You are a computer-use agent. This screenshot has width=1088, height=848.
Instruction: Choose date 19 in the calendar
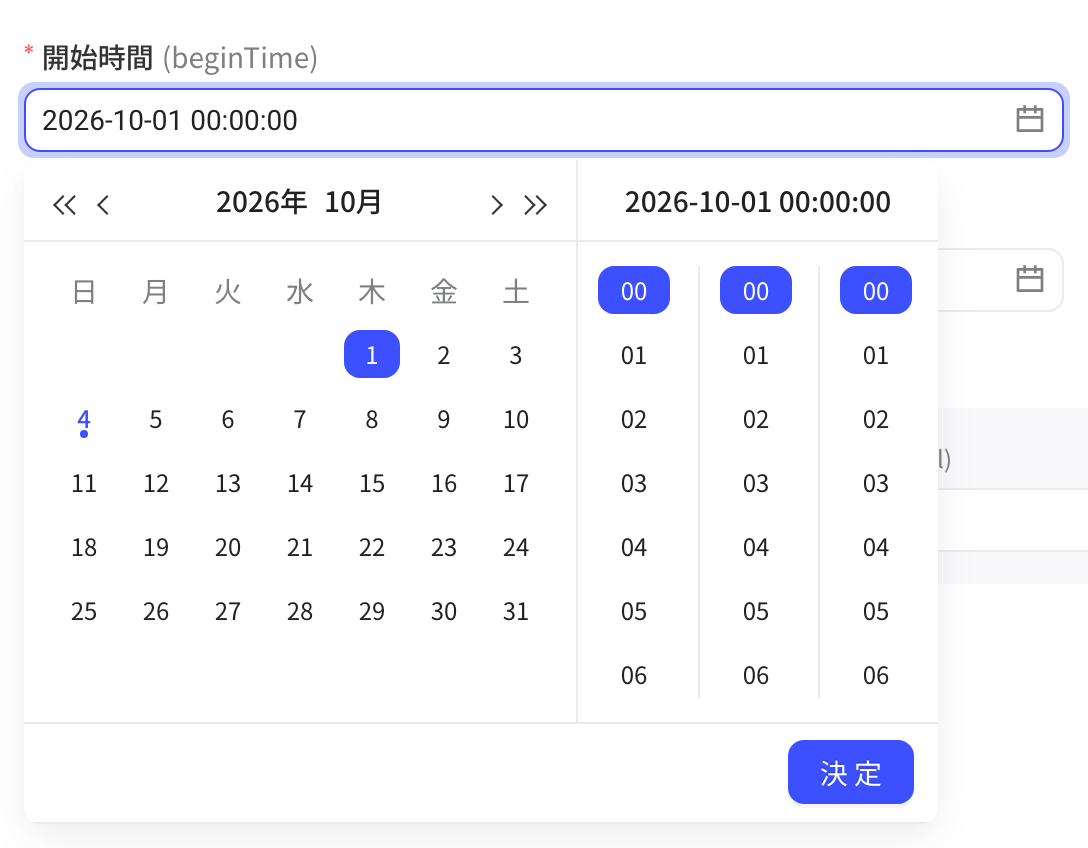[156, 548]
